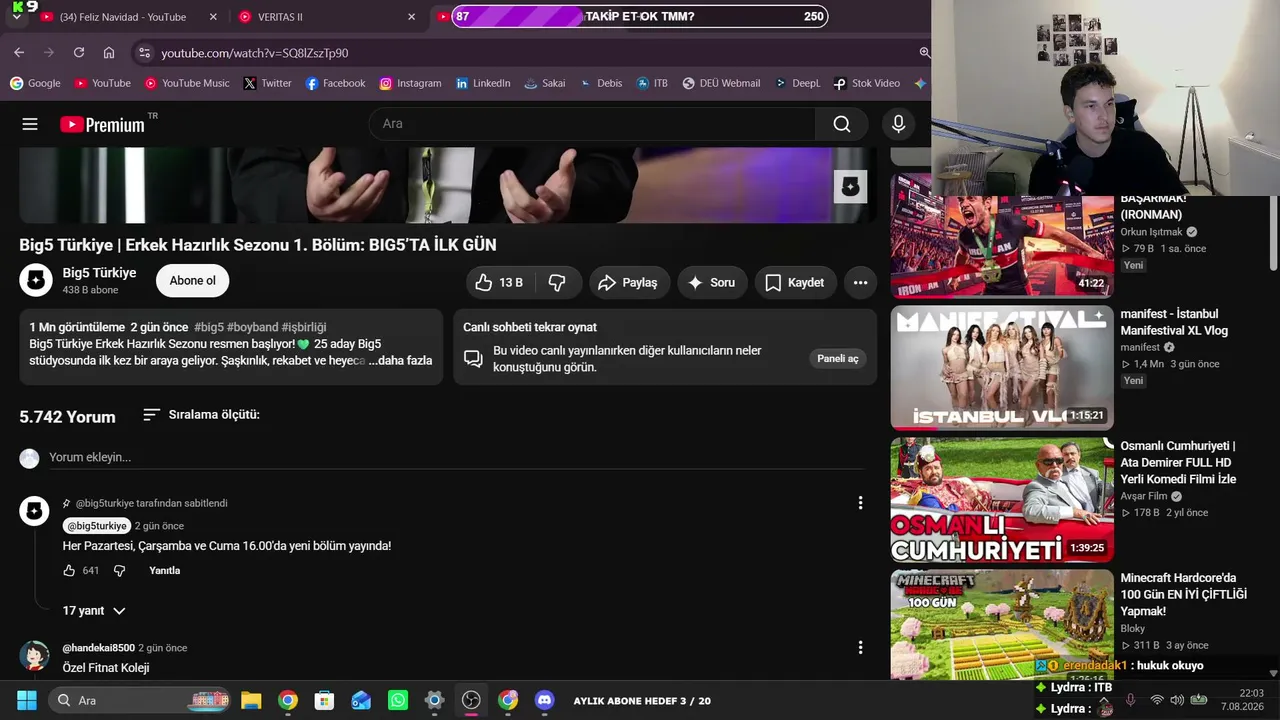Open Windows Start menu
Image resolution: width=1280 pixels, height=720 pixels.
pos(27,700)
